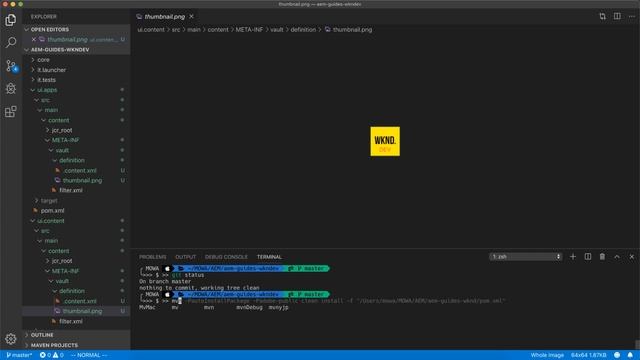Select the 1: zsh terminal dropdown
The width and height of the screenshot is (640, 360).
[x=526, y=257]
